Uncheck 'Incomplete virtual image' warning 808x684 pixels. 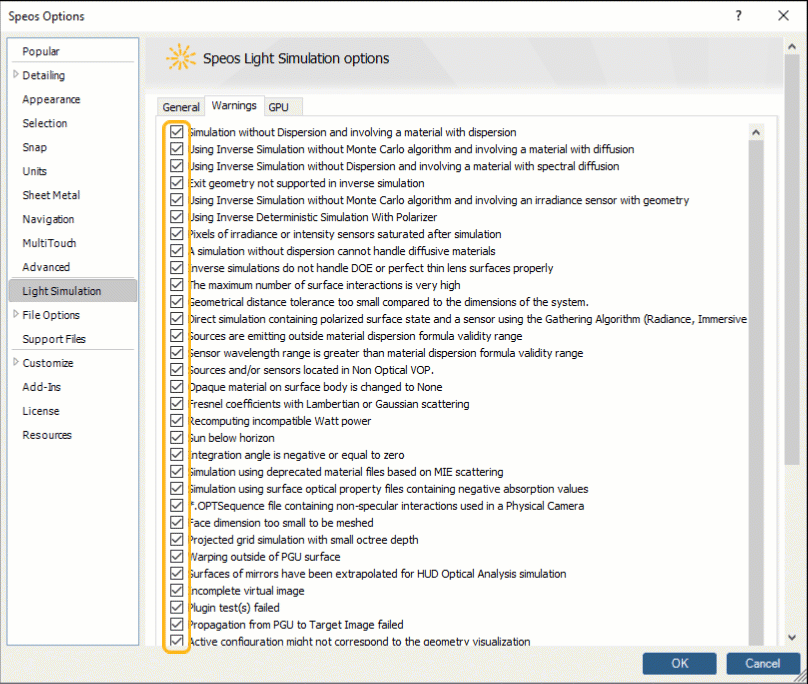point(176,590)
